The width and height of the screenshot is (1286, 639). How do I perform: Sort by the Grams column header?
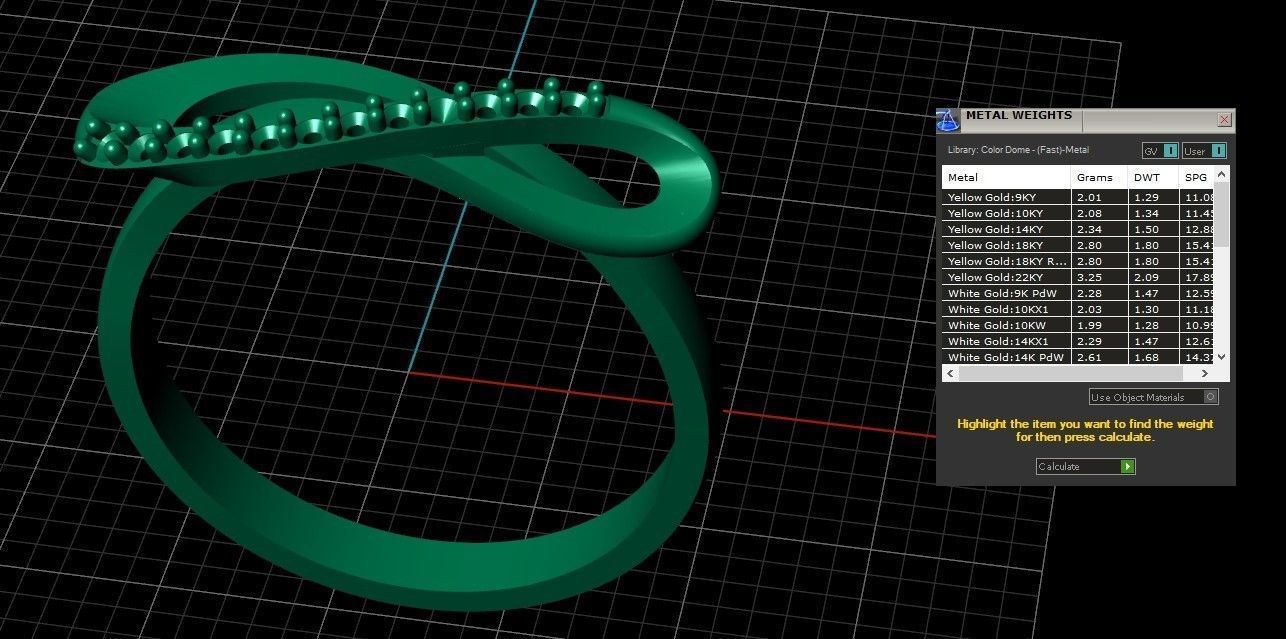point(1100,177)
